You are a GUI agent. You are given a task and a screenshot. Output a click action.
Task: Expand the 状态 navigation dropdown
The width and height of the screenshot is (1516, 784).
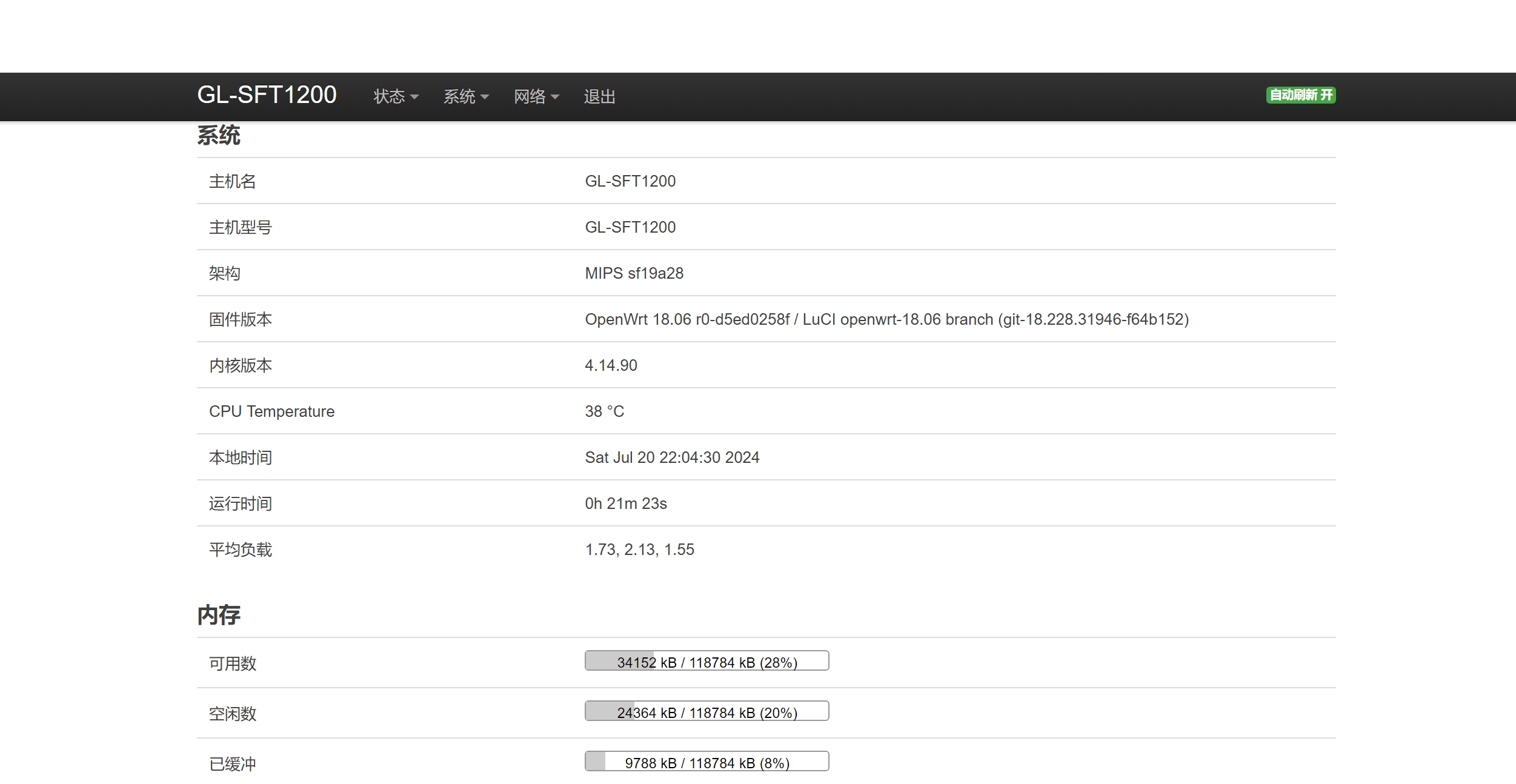[394, 96]
